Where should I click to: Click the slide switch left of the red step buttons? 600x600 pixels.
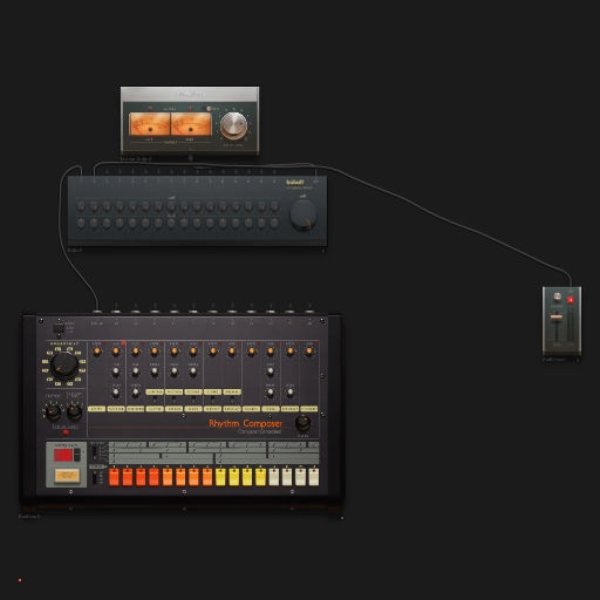click(x=95, y=478)
